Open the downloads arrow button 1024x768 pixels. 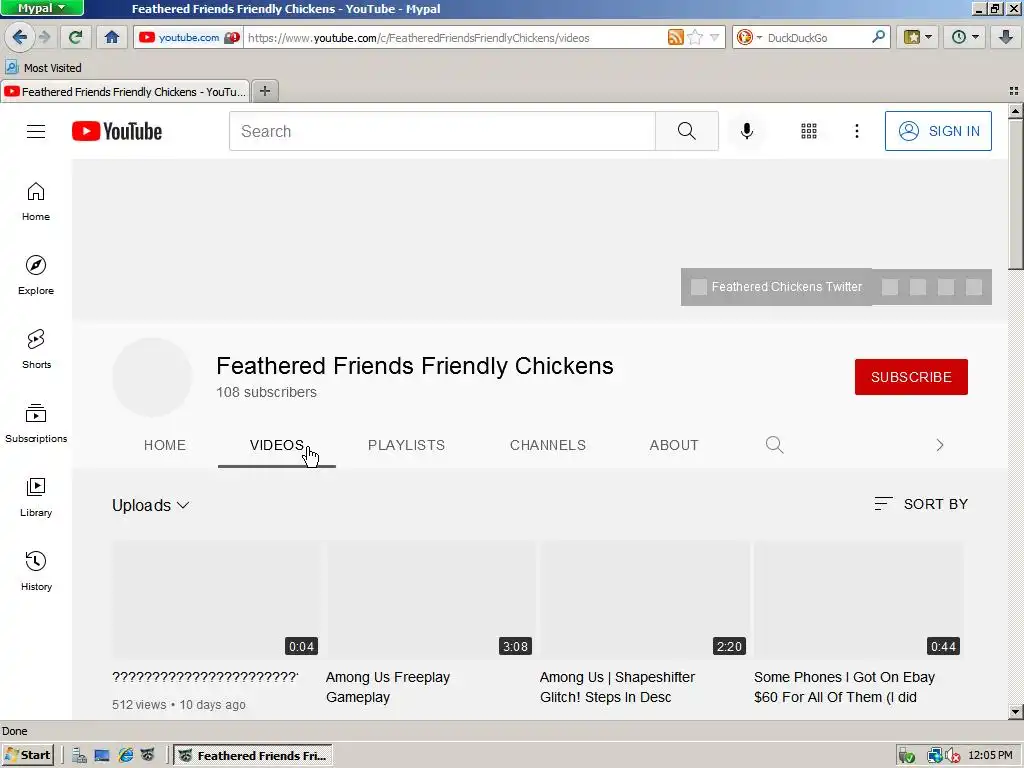click(1006, 37)
